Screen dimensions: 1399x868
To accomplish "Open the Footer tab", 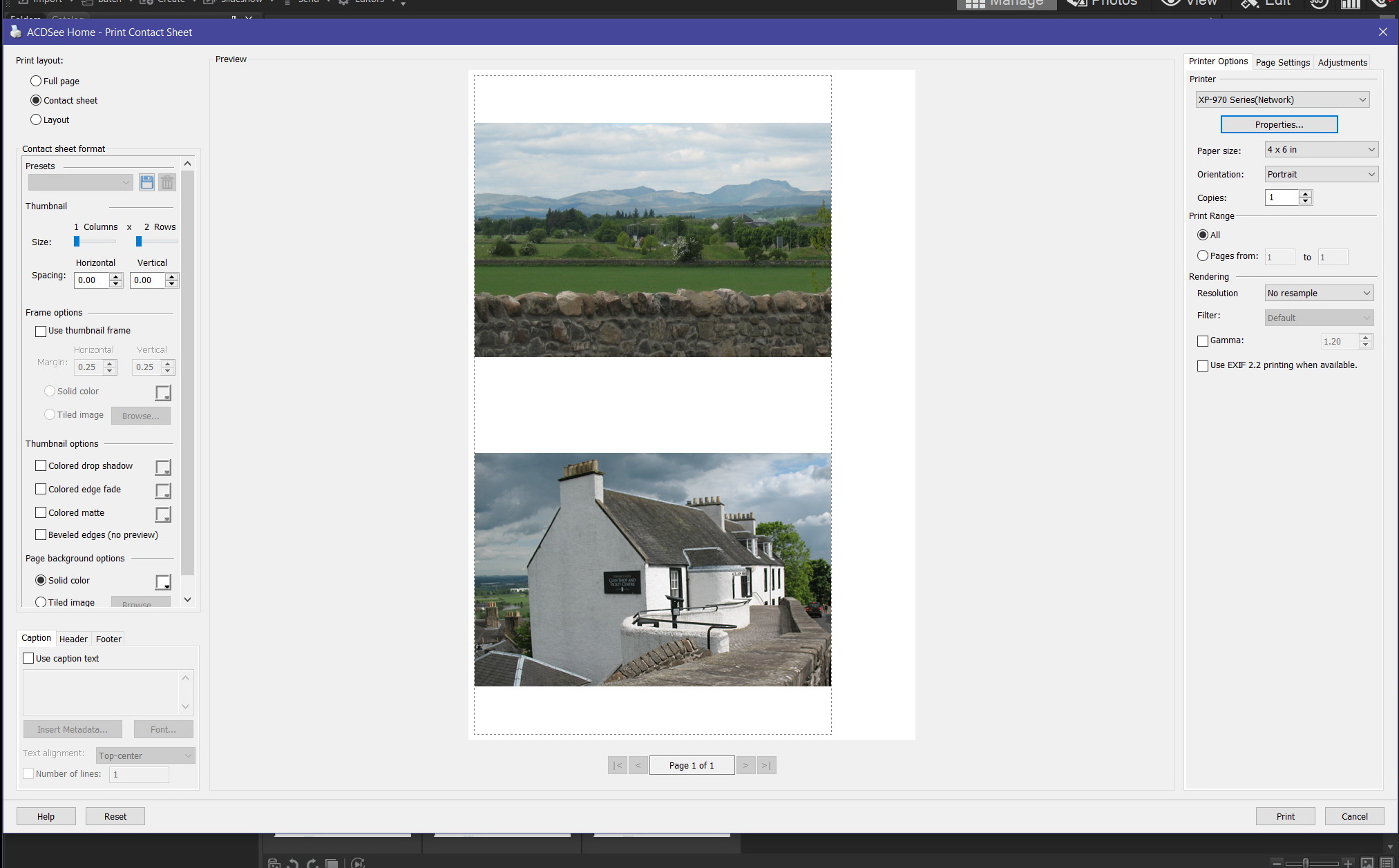I will [108, 639].
